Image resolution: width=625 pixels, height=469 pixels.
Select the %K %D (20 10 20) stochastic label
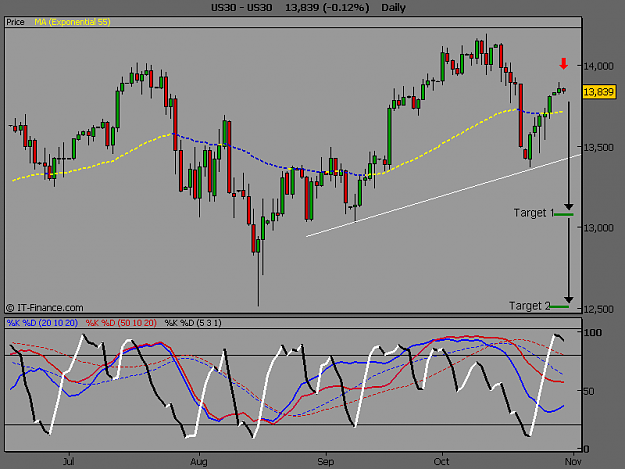click(x=42, y=323)
